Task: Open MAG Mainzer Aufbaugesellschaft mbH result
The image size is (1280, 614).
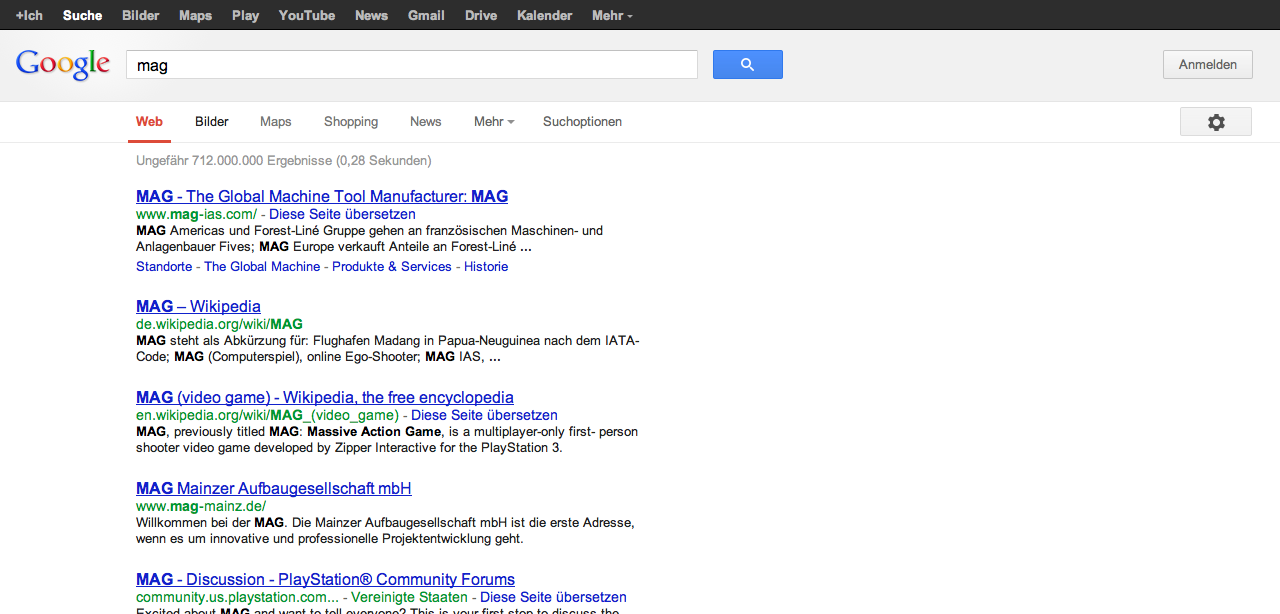Action: (x=273, y=489)
